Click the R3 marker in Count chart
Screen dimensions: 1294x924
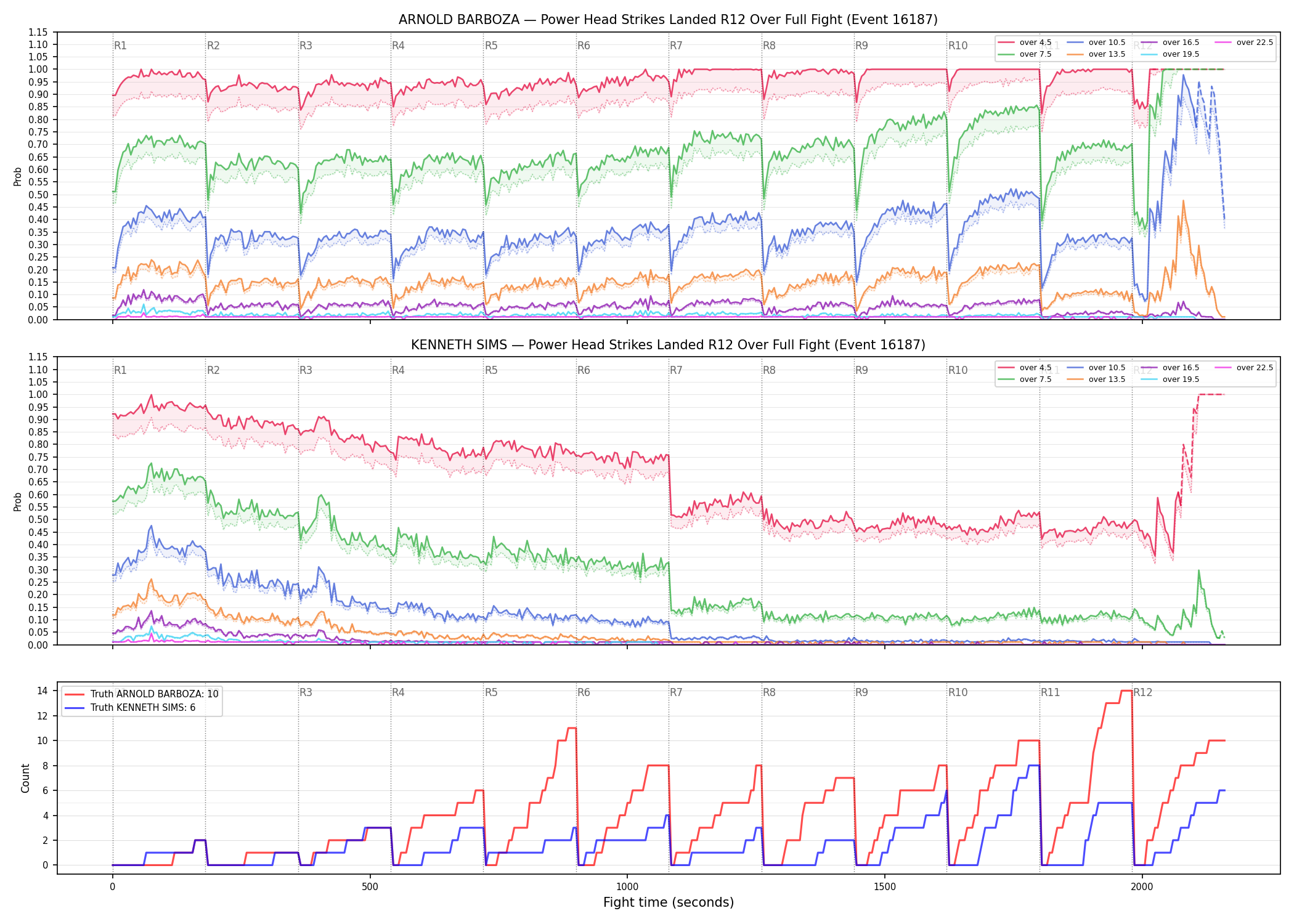tap(306, 692)
